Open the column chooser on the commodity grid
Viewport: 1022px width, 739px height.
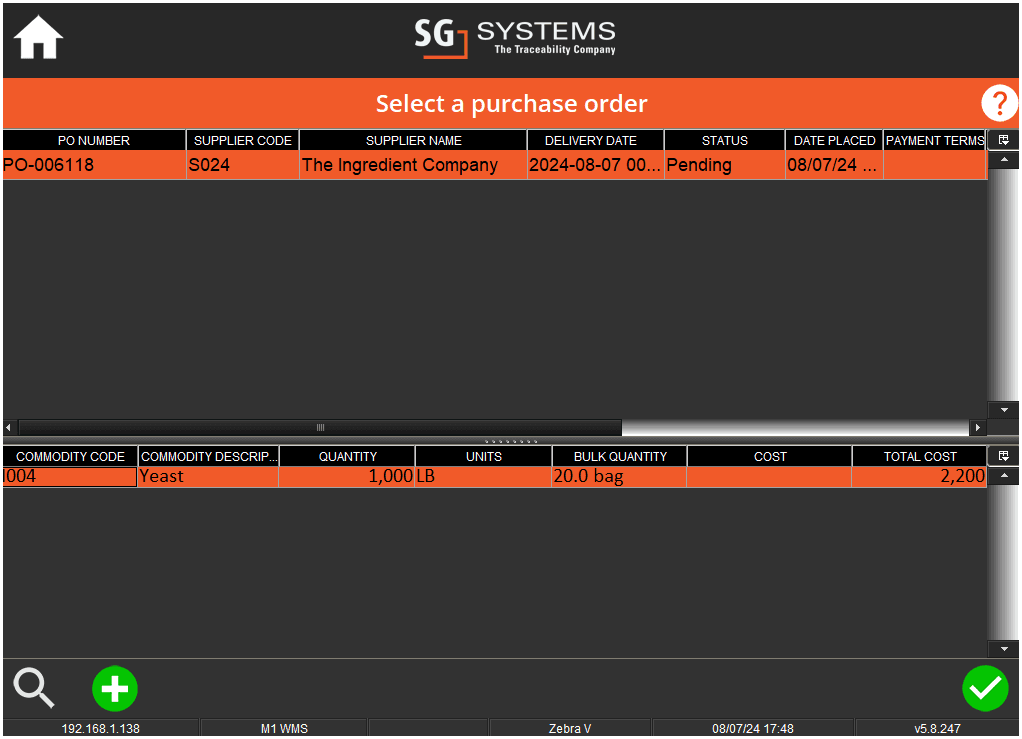[x=1003, y=456]
